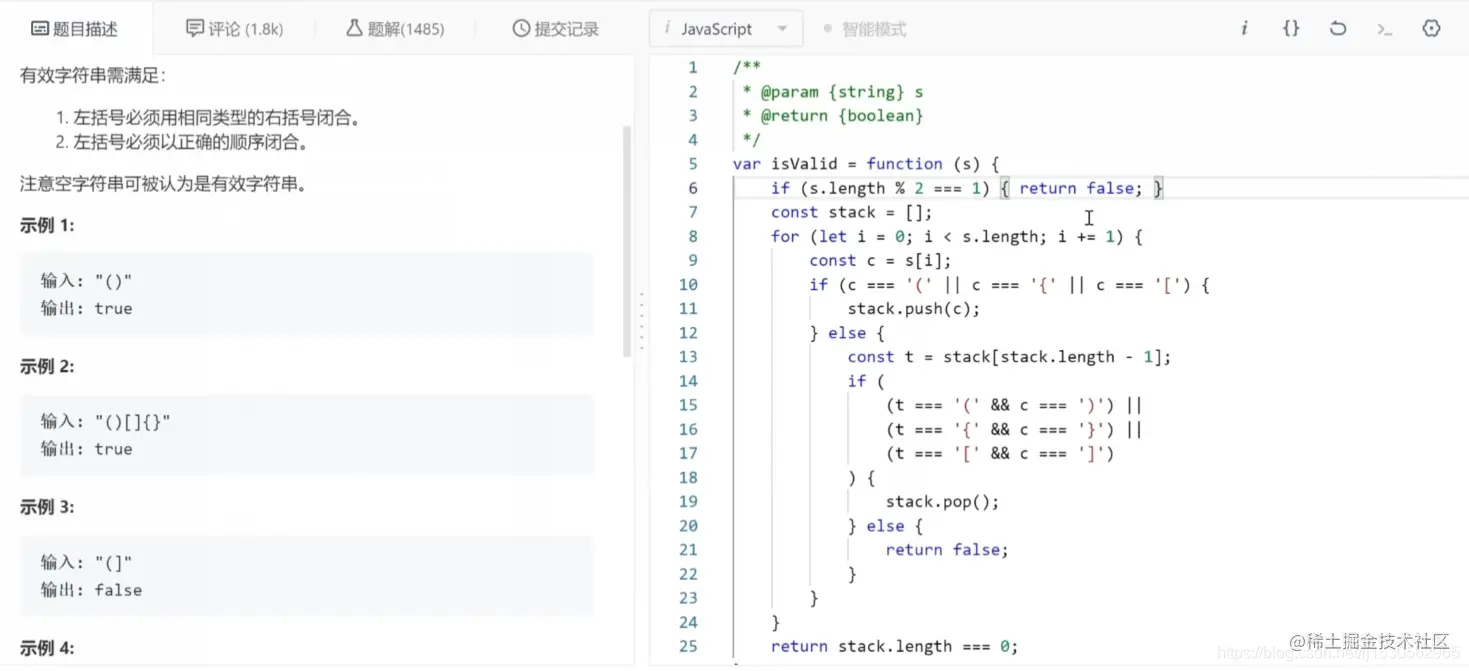Click on 'var isValid = function (s) {' line
Image resolution: width=1469 pixels, height=671 pixels.
coord(866,164)
